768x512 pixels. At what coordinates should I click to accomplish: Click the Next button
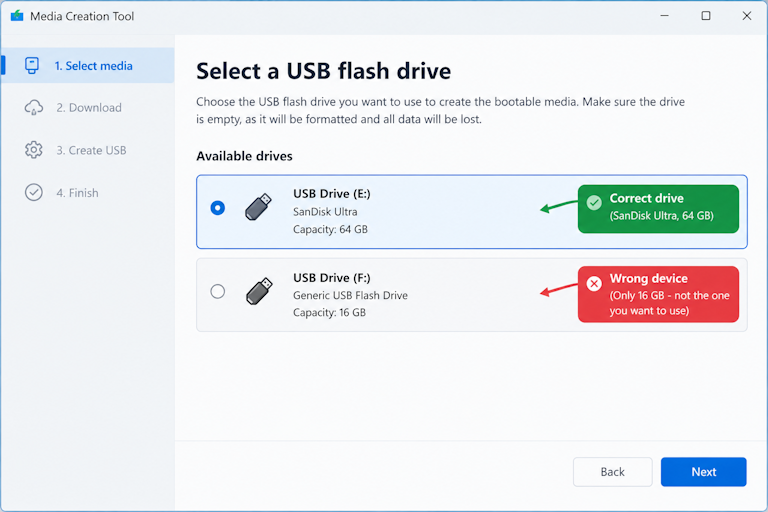pos(703,472)
